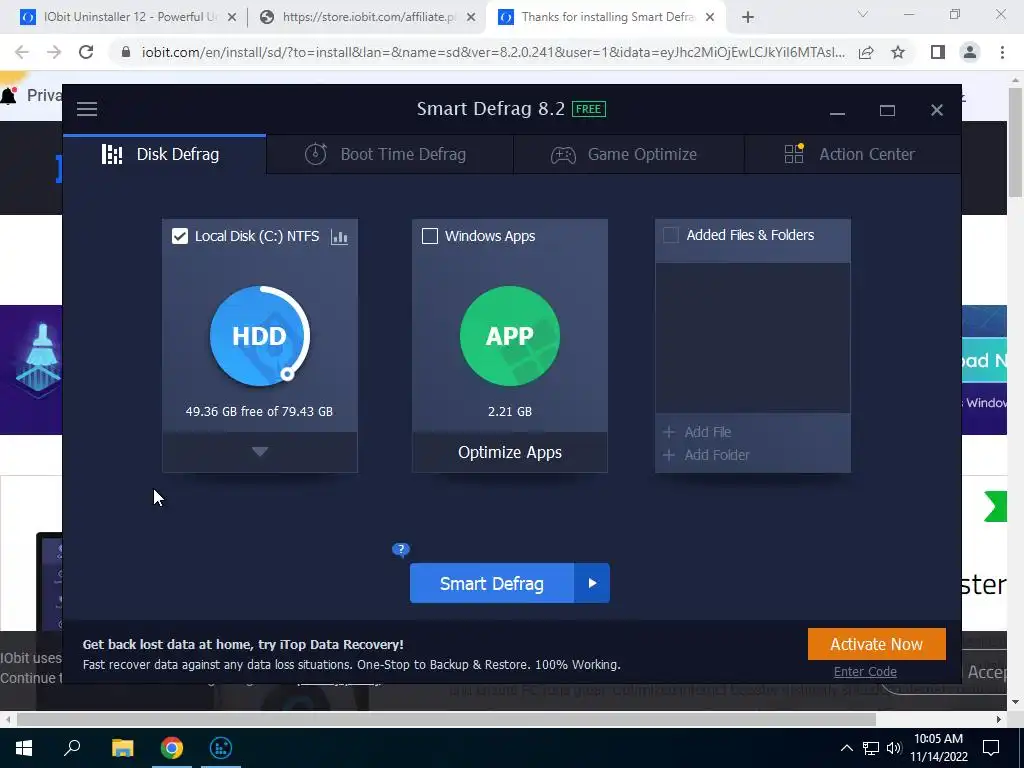Click the address bar URL in Chrome
This screenshot has width=1024, height=768.
[x=493, y=52]
